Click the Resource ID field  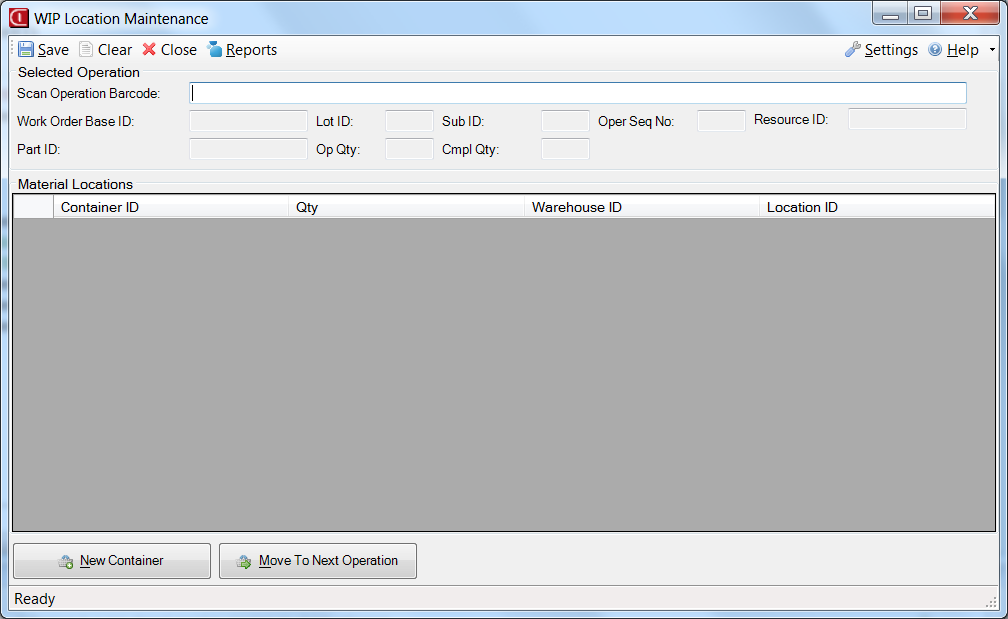pos(907,120)
